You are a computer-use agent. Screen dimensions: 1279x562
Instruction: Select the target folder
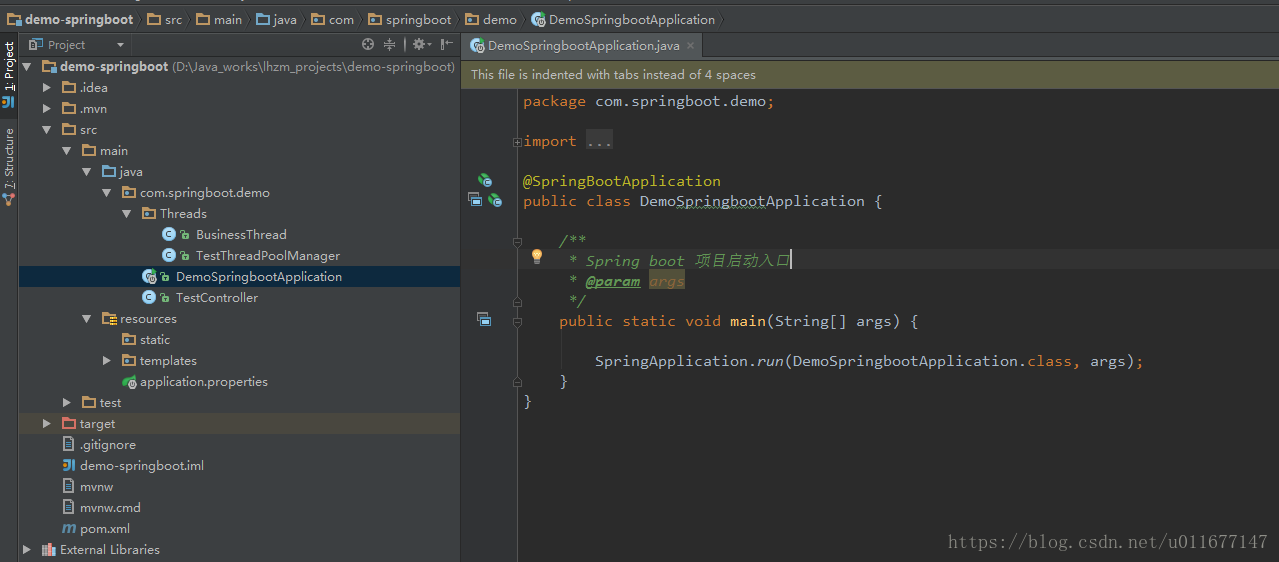[x=98, y=424]
